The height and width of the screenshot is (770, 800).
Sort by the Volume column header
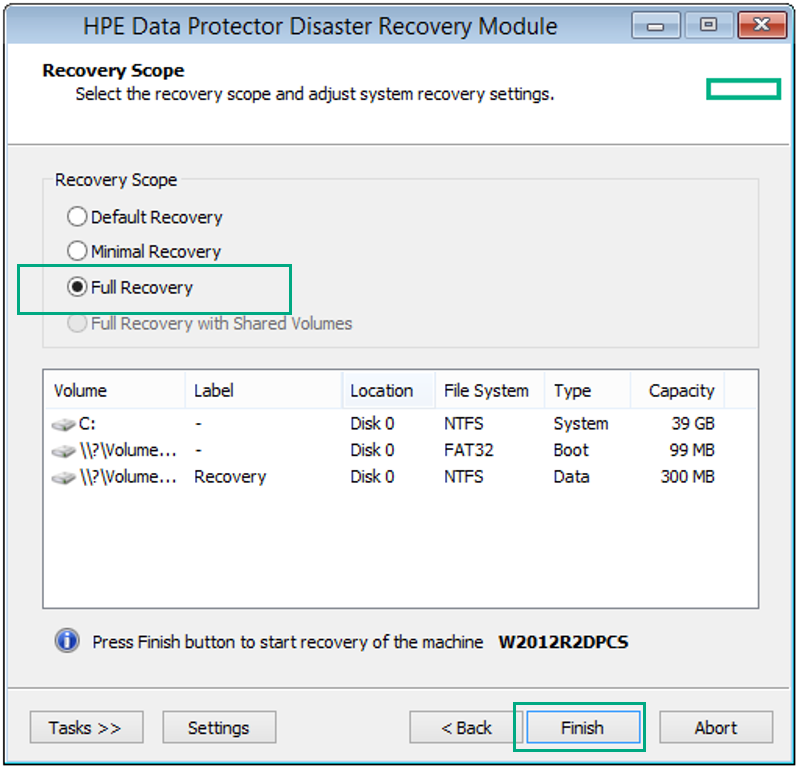(x=115, y=391)
